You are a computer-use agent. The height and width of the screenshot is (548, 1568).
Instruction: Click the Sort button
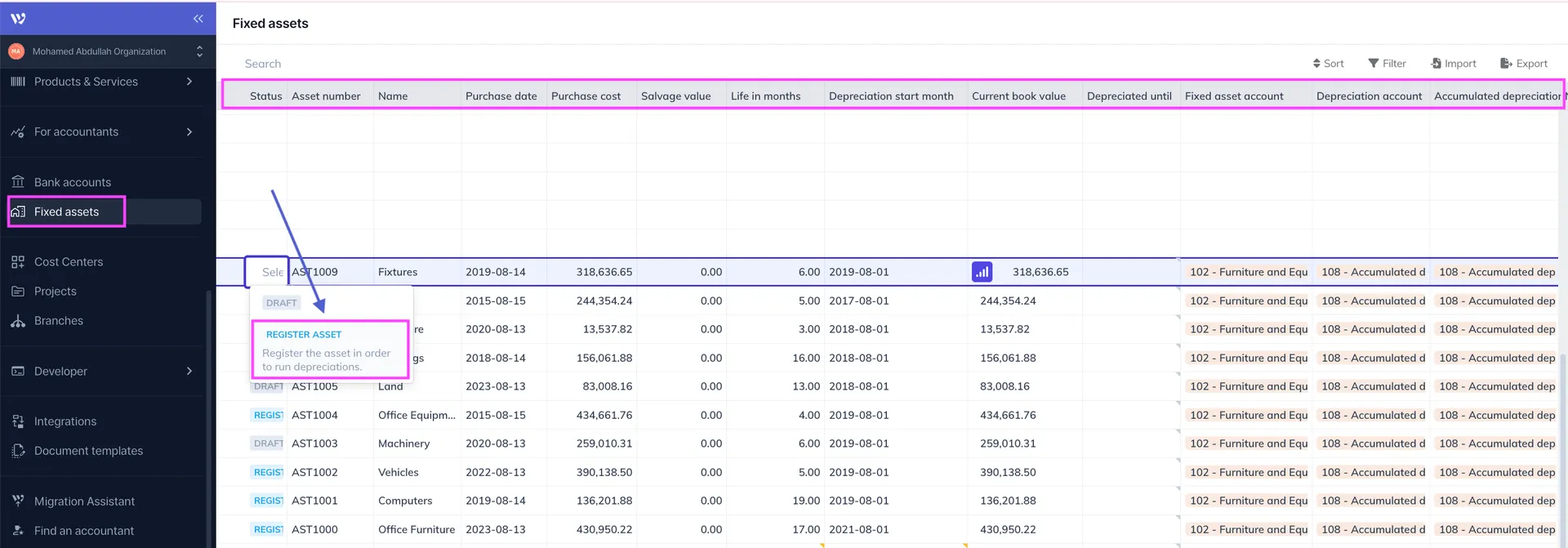coord(1328,64)
